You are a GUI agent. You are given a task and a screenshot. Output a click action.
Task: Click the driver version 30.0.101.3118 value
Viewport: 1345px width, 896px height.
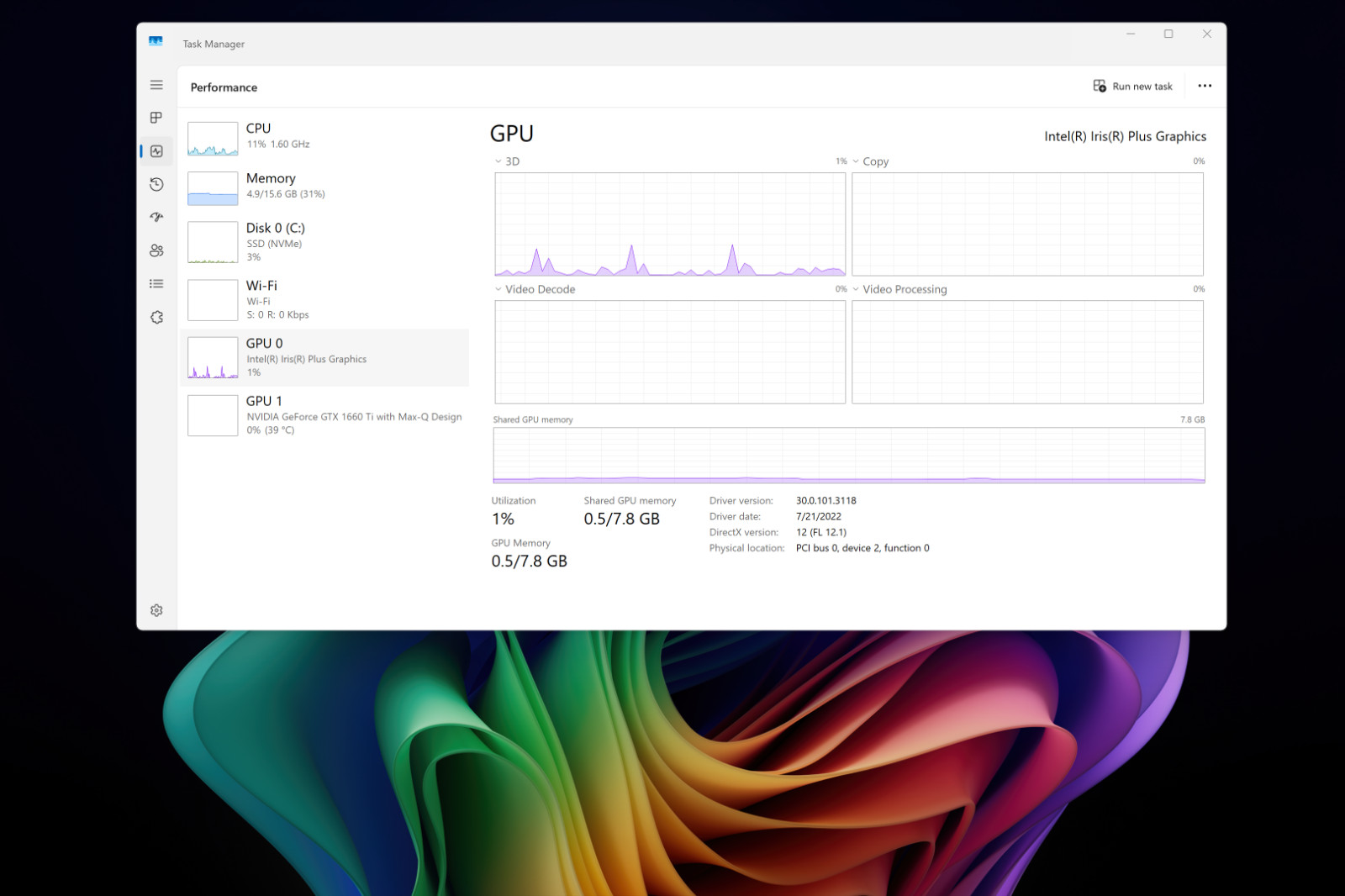point(826,501)
